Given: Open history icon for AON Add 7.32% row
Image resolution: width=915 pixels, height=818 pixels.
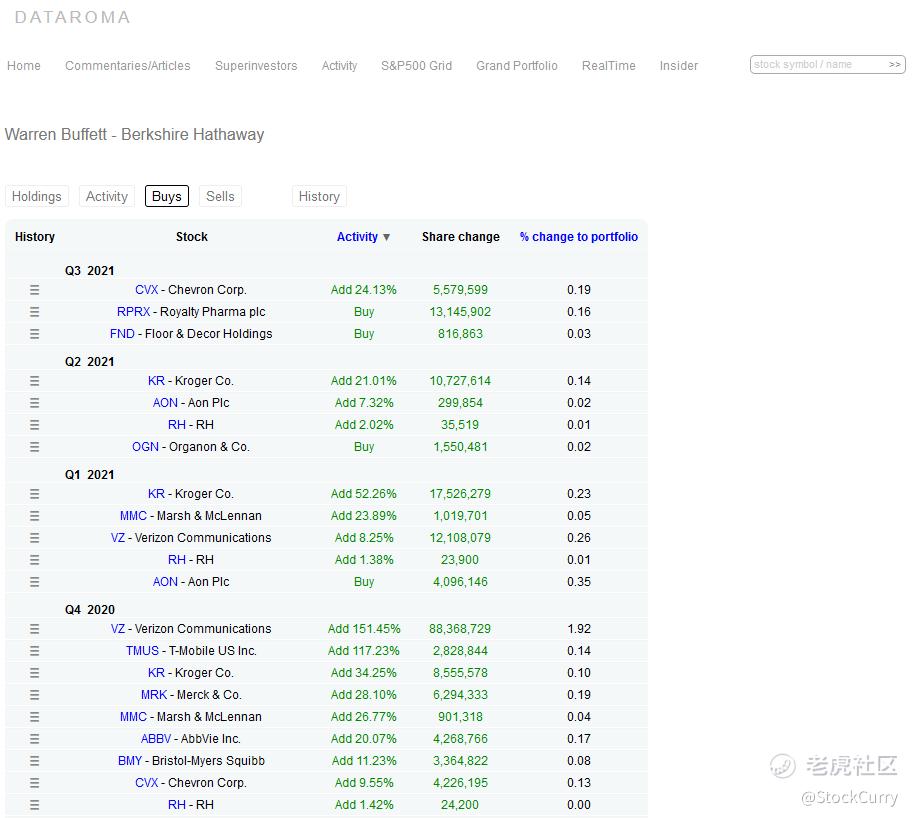Looking at the screenshot, I should [34, 403].
